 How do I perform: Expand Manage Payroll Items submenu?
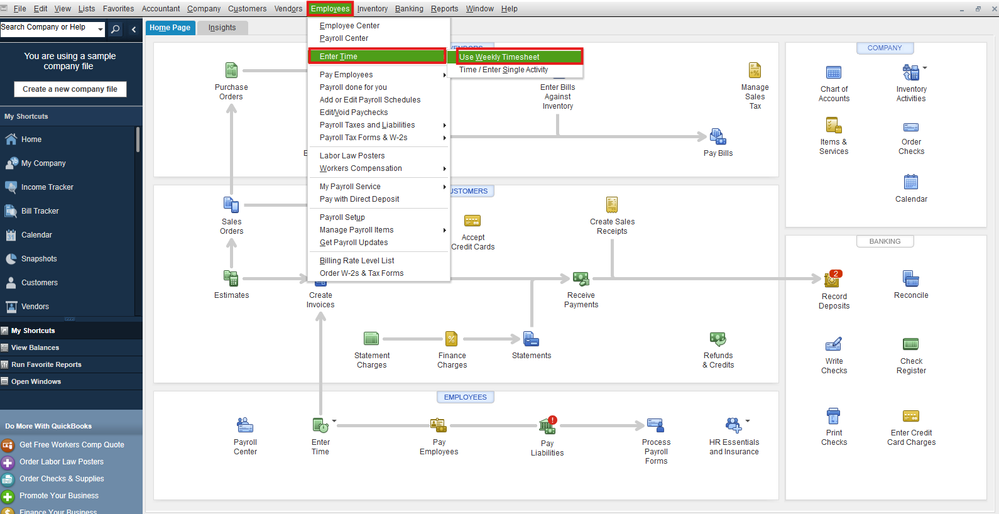445,230
